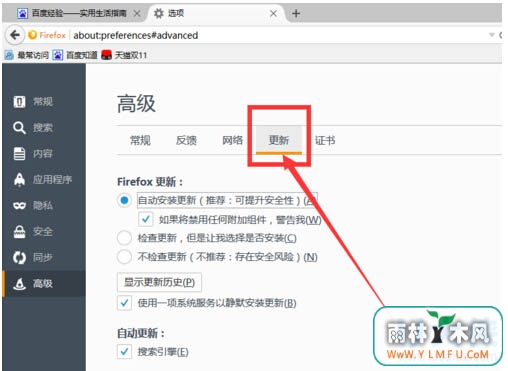Viewport: 508px width, 371px height.
Task: Switch to the 常规 sub-tab under 高级
Action: [x=140, y=140]
